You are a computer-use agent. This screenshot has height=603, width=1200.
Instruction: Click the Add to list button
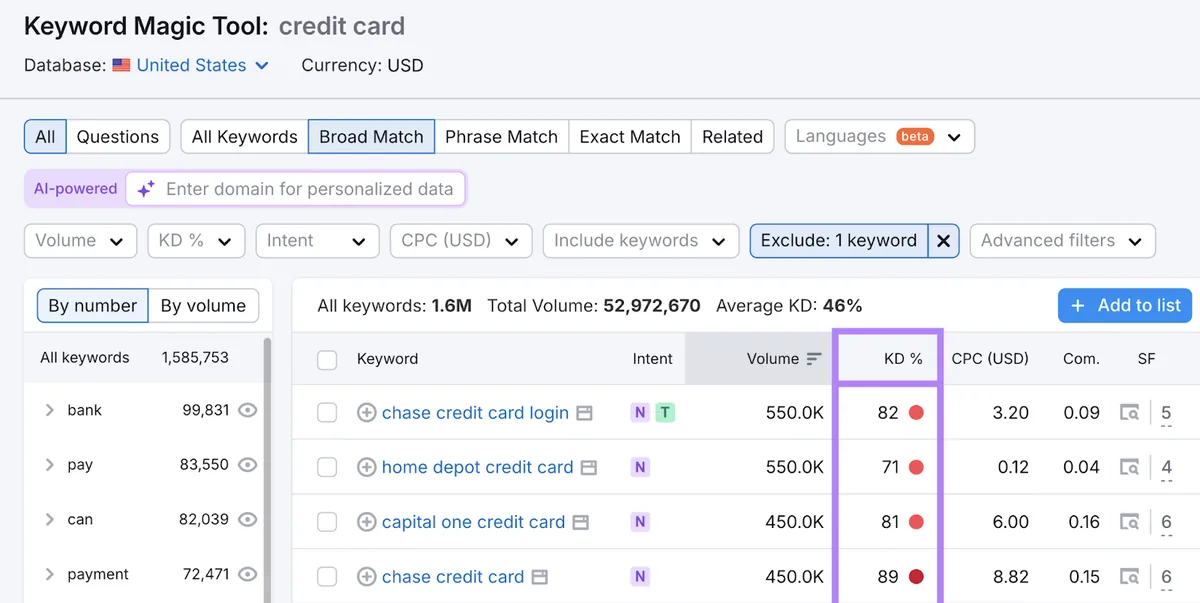(x=1125, y=306)
